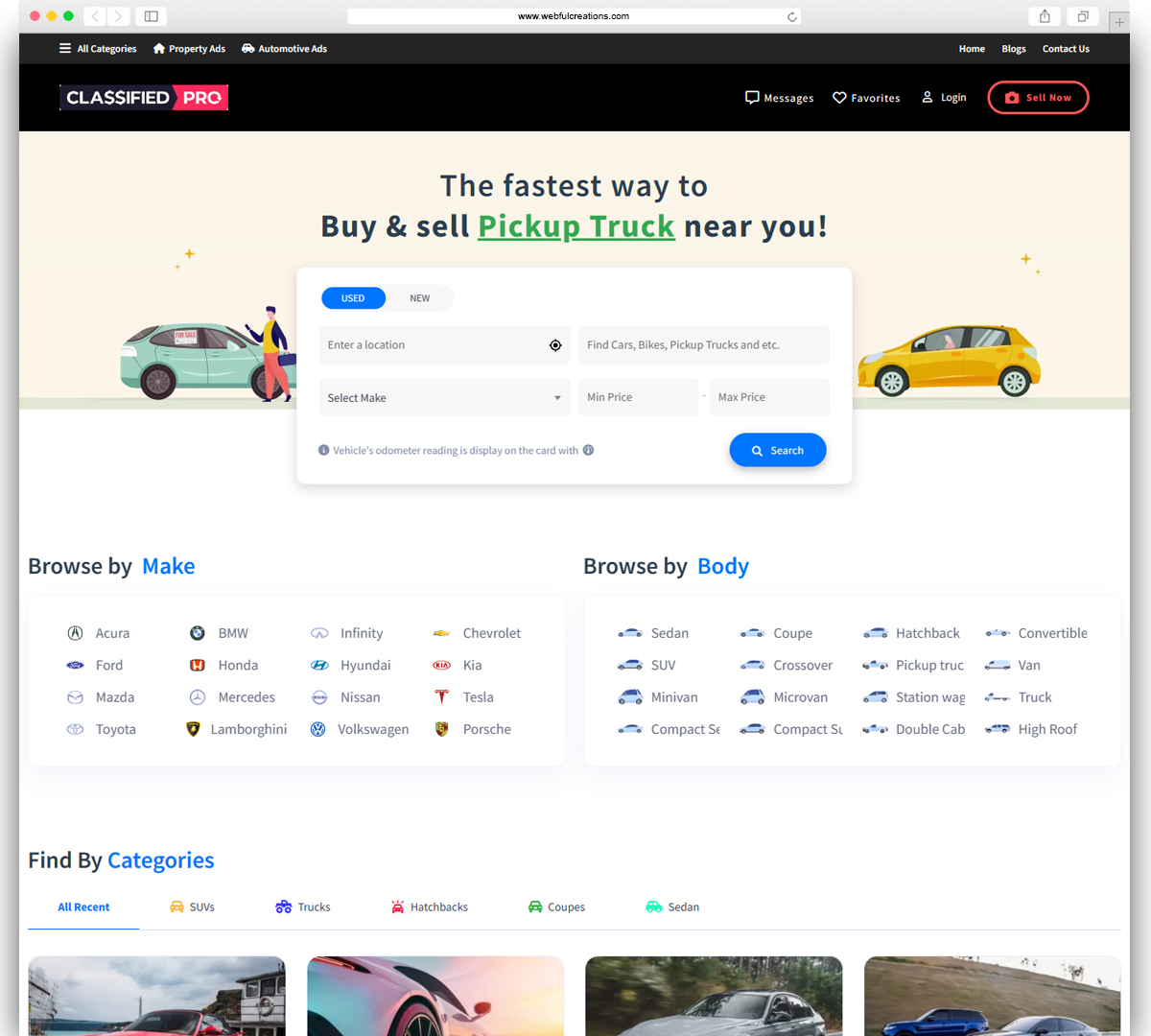Click the locate-me crosshair icon in location field
This screenshot has width=1151, height=1036.
click(x=555, y=345)
